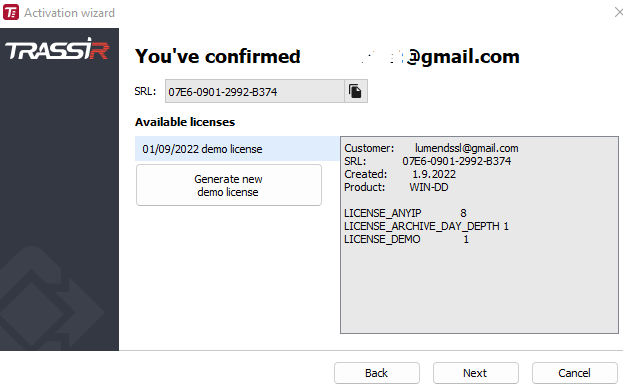Click the Product: WIN-DD line

396,187
